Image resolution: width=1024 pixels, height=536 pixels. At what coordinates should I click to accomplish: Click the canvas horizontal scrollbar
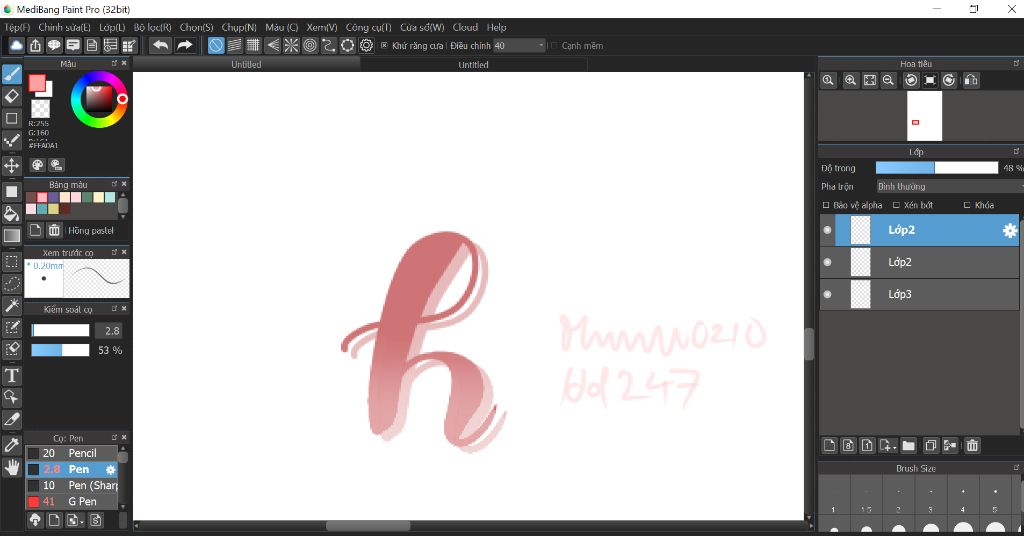coord(368,526)
